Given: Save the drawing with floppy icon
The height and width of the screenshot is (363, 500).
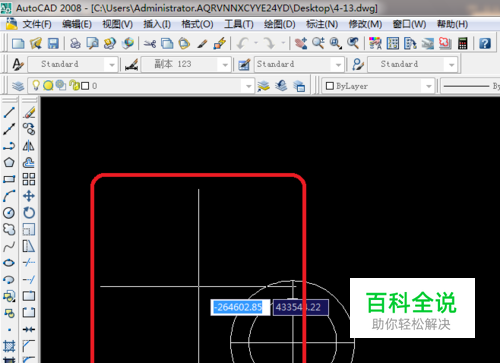Looking at the screenshot, I should (53, 43).
